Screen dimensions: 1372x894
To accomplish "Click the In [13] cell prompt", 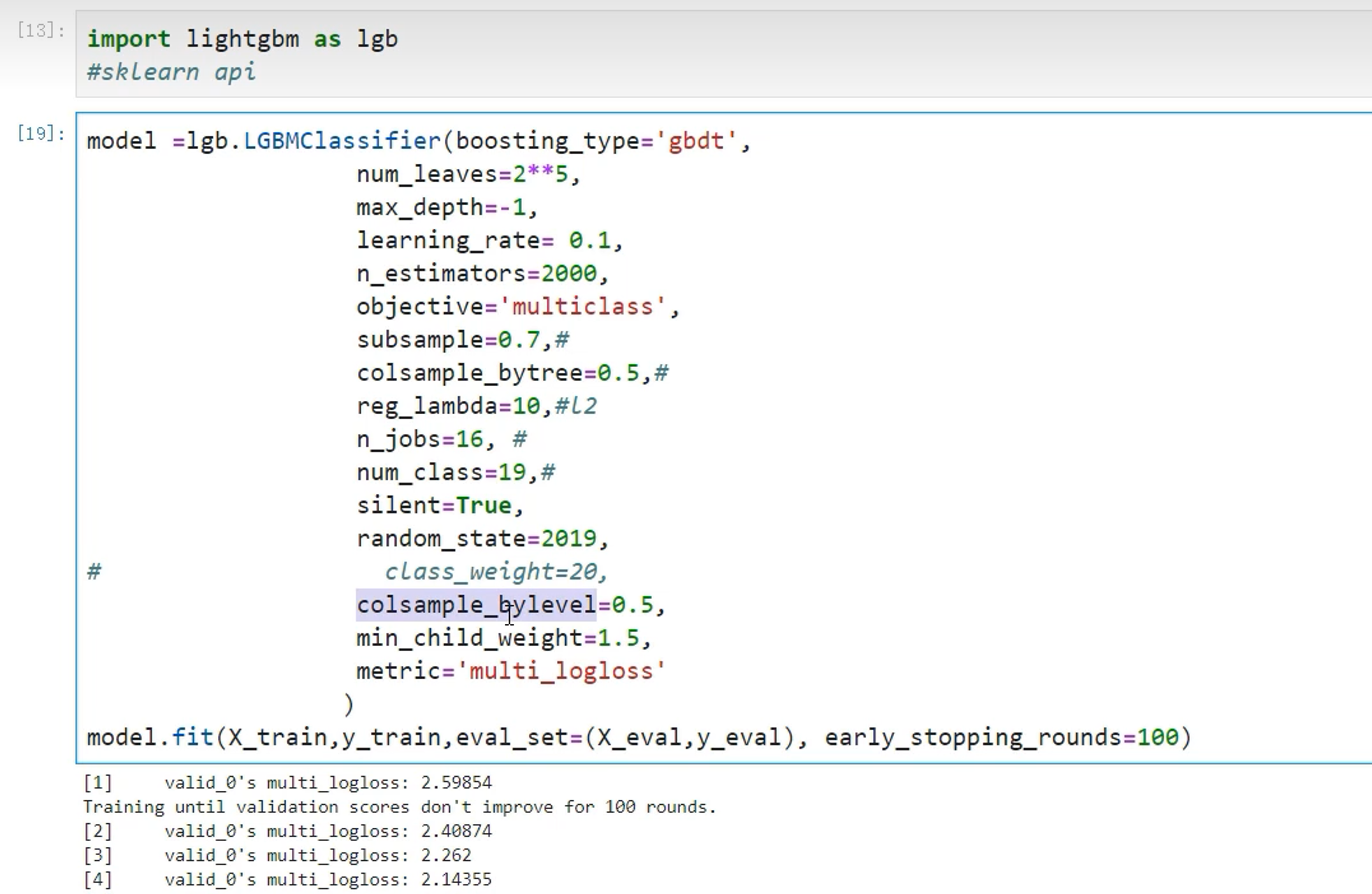I will pos(41,31).
